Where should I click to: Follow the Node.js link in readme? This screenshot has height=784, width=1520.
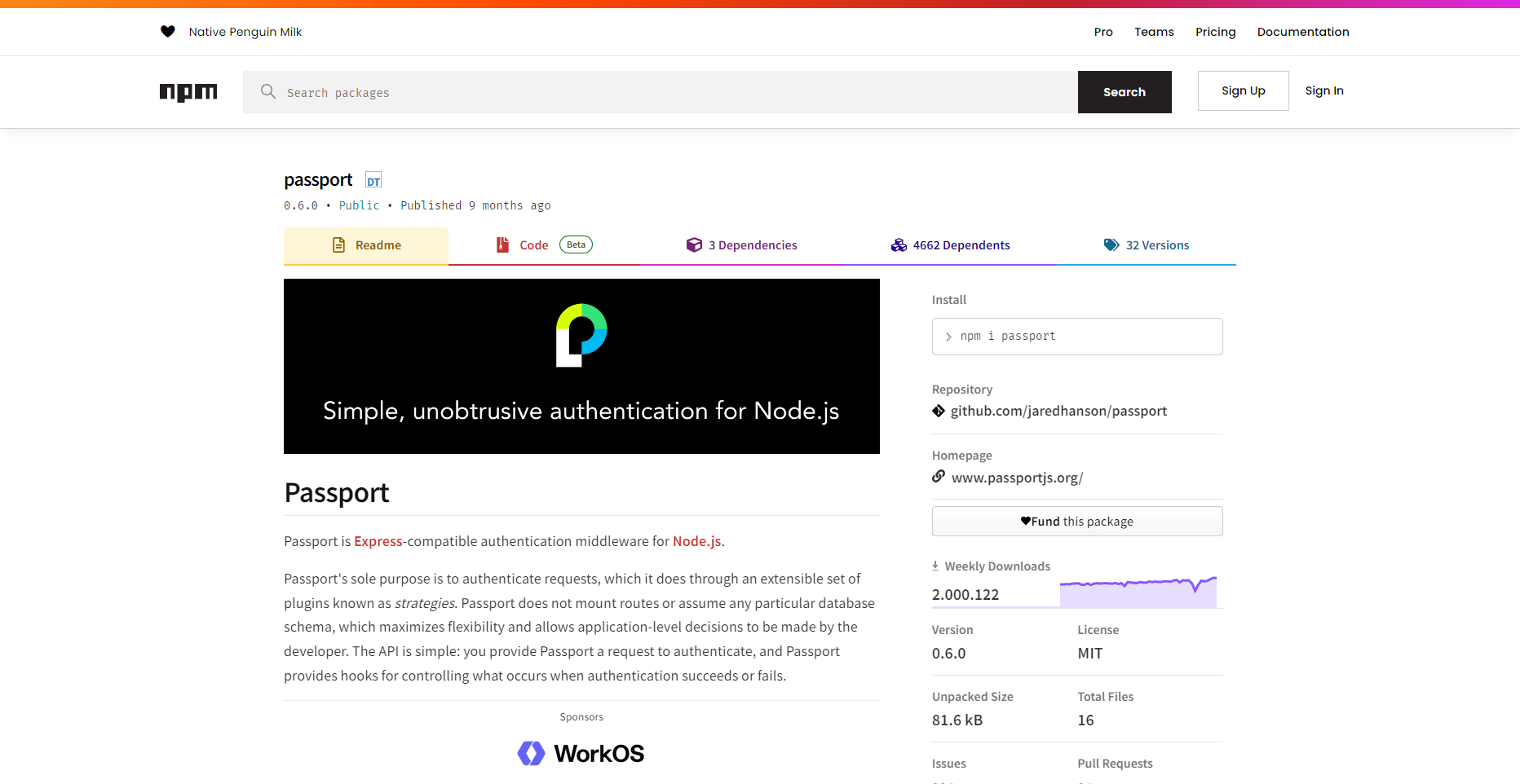tap(696, 541)
